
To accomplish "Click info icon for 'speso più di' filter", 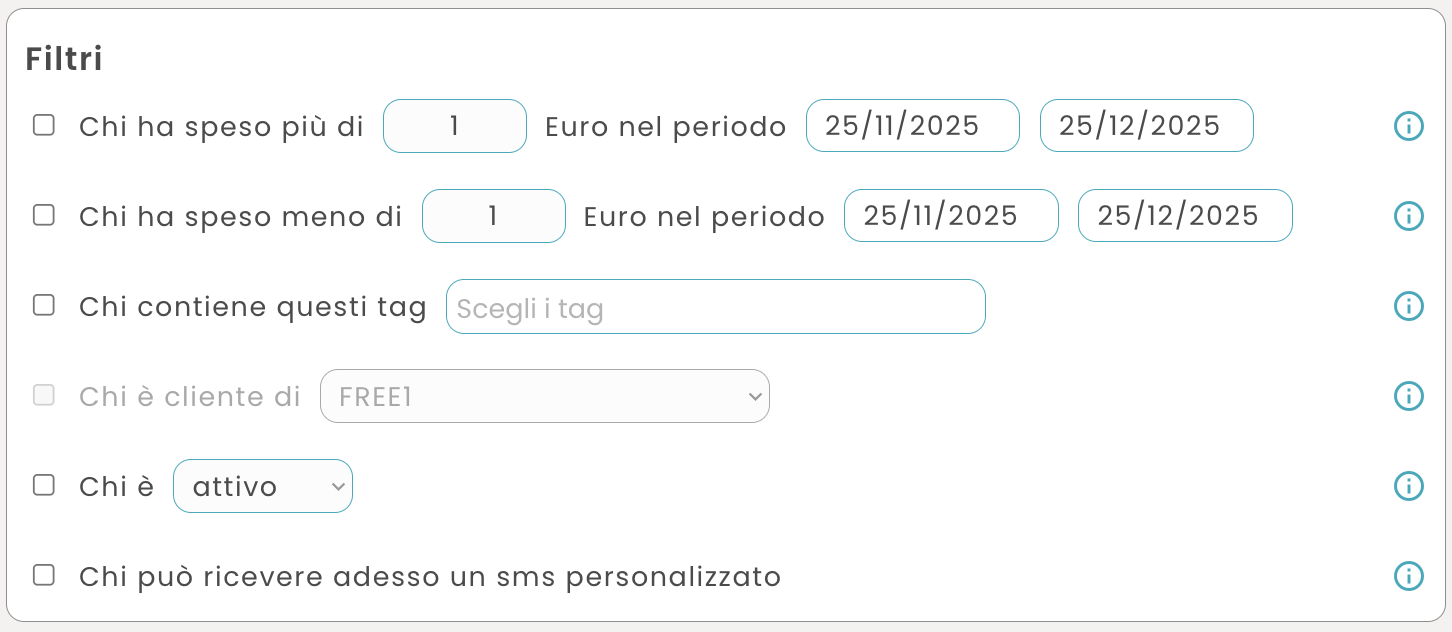I will (1408, 126).
